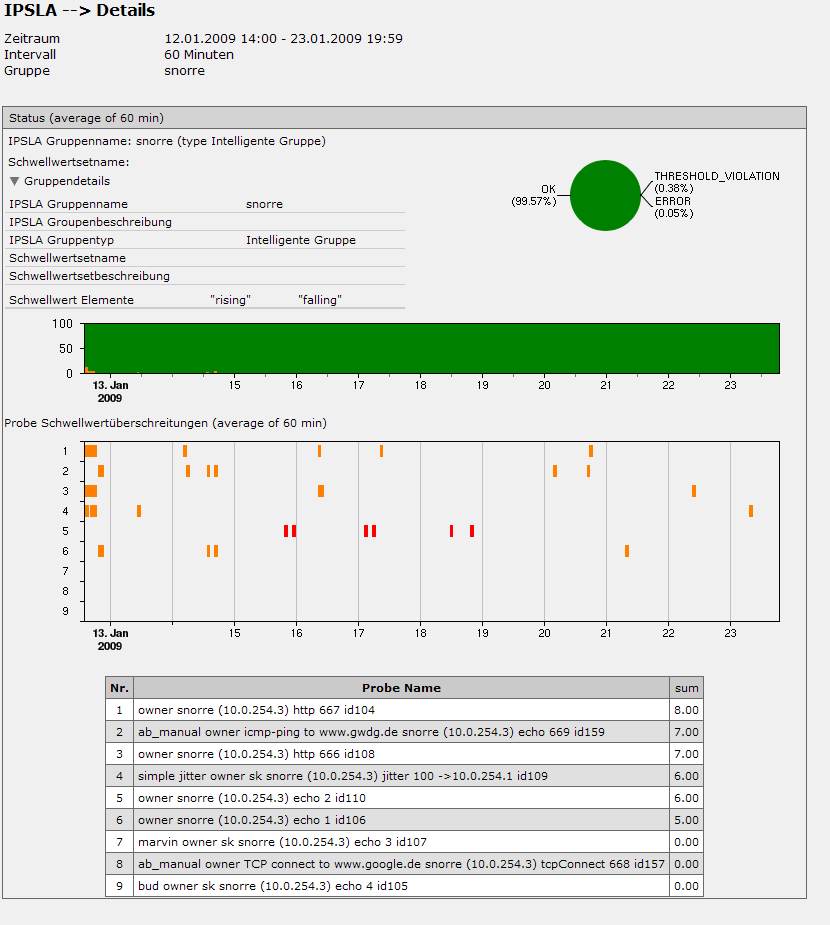Click the Nr. column header
The height and width of the screenshot is (925, 830).
119,688
